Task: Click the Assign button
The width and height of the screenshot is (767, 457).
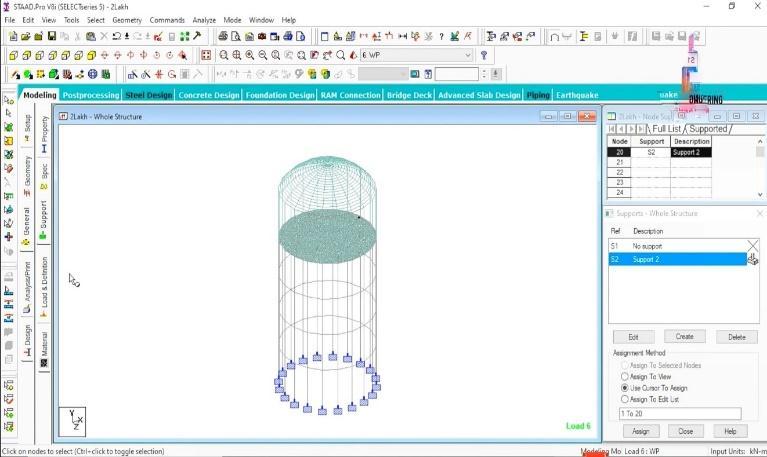Action: [x=641, y=431]
